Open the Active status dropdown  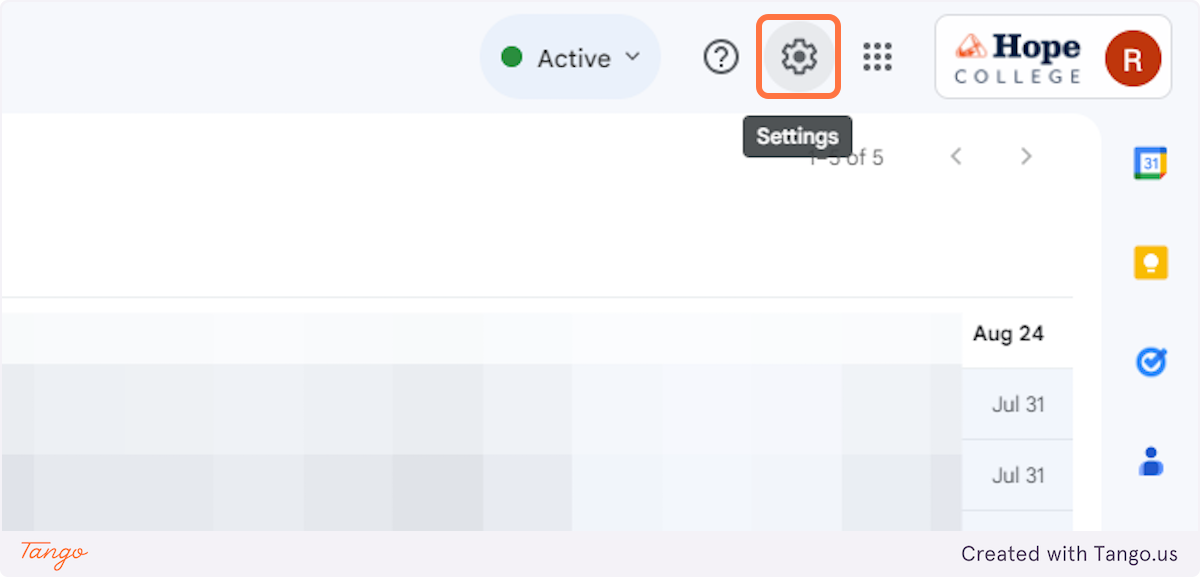[570, 58]
